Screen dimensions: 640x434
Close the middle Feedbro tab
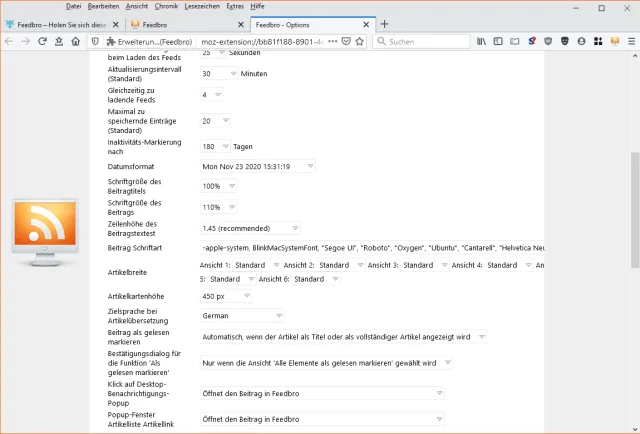(x=241, y=24)
